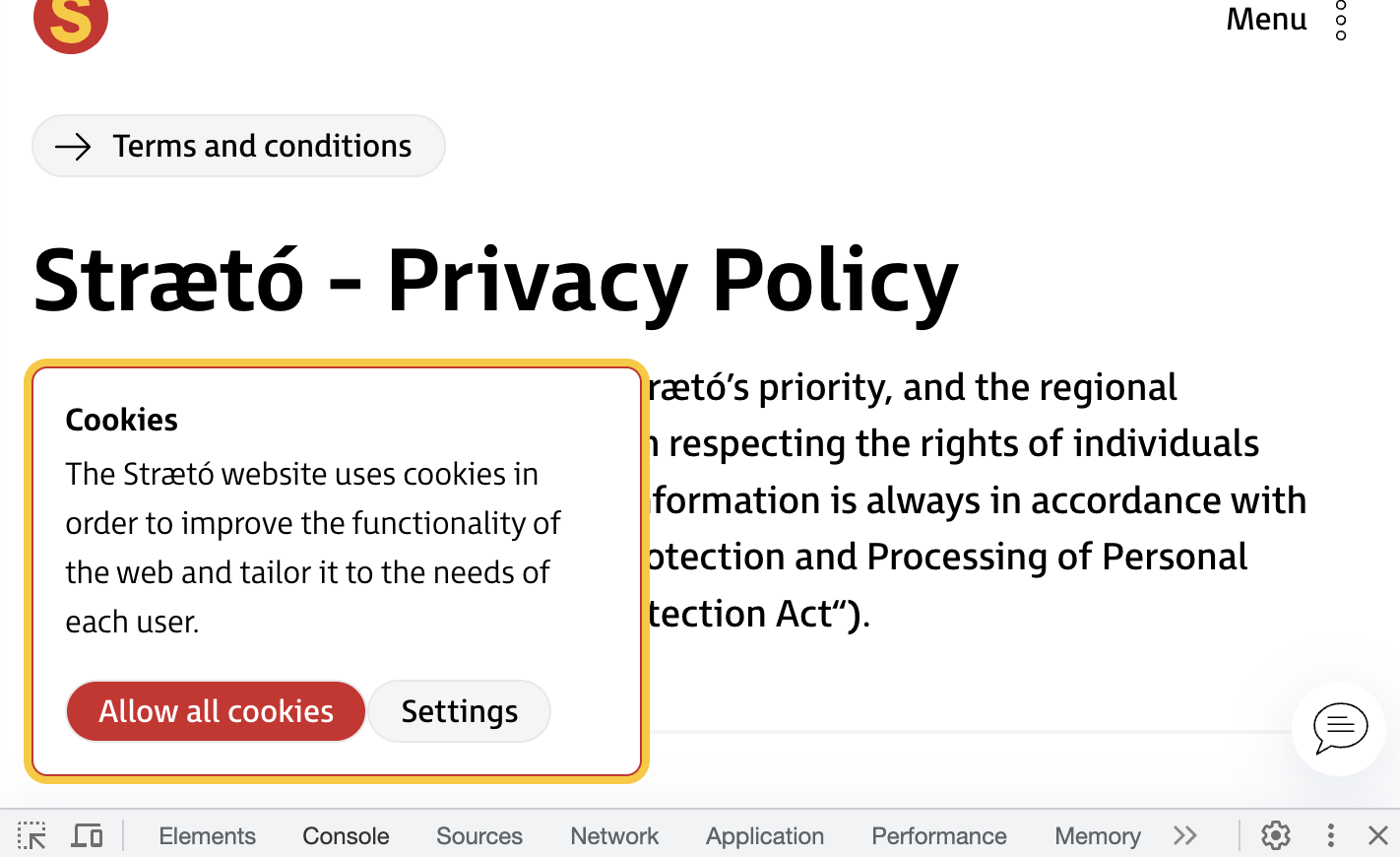Viewport: 1400px width, 857px height.
Task: Expand the hidden DevTools tabs chevron
Action: coord(1184,835)
